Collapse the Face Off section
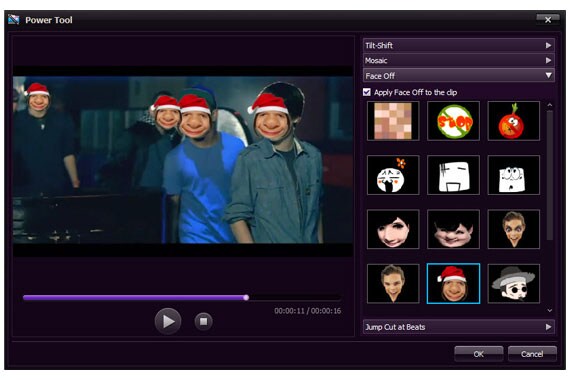 coord(458,76)
